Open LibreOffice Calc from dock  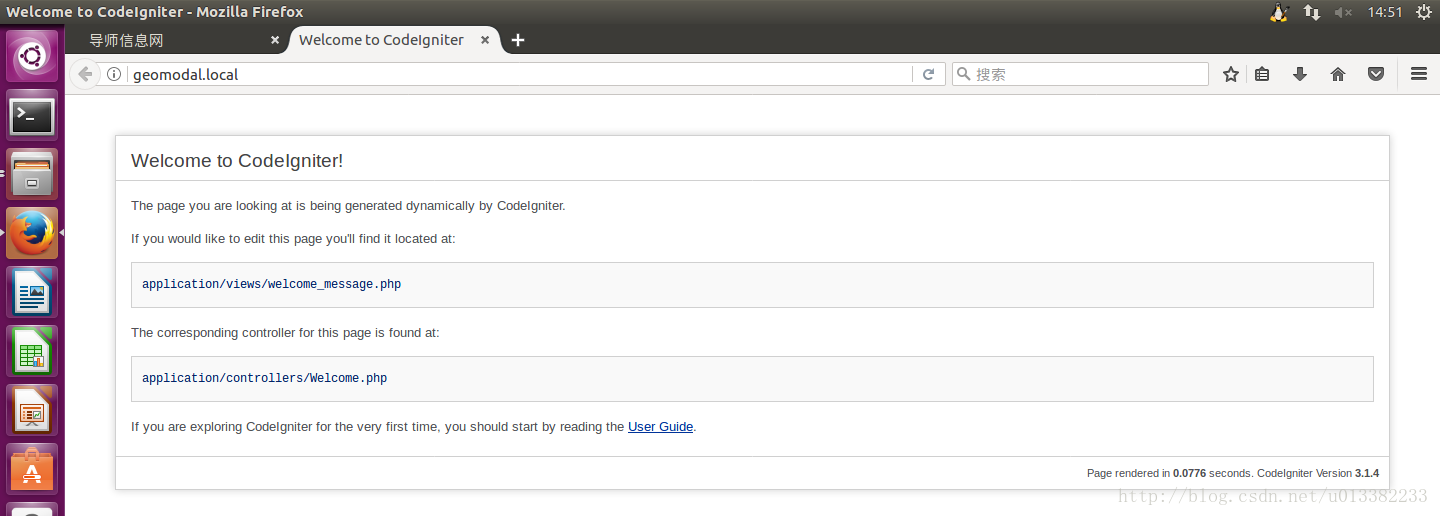coord(32,351)
